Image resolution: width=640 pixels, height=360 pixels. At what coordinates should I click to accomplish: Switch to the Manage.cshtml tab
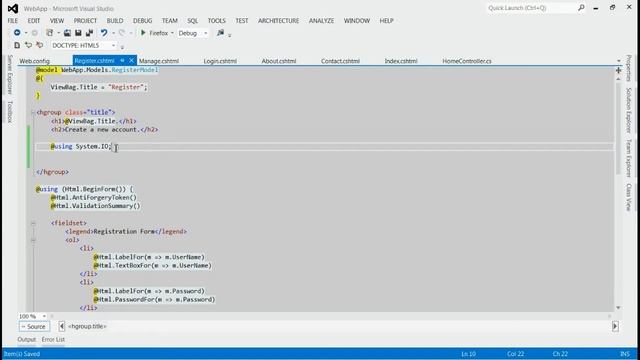click(x=159, y=61)
